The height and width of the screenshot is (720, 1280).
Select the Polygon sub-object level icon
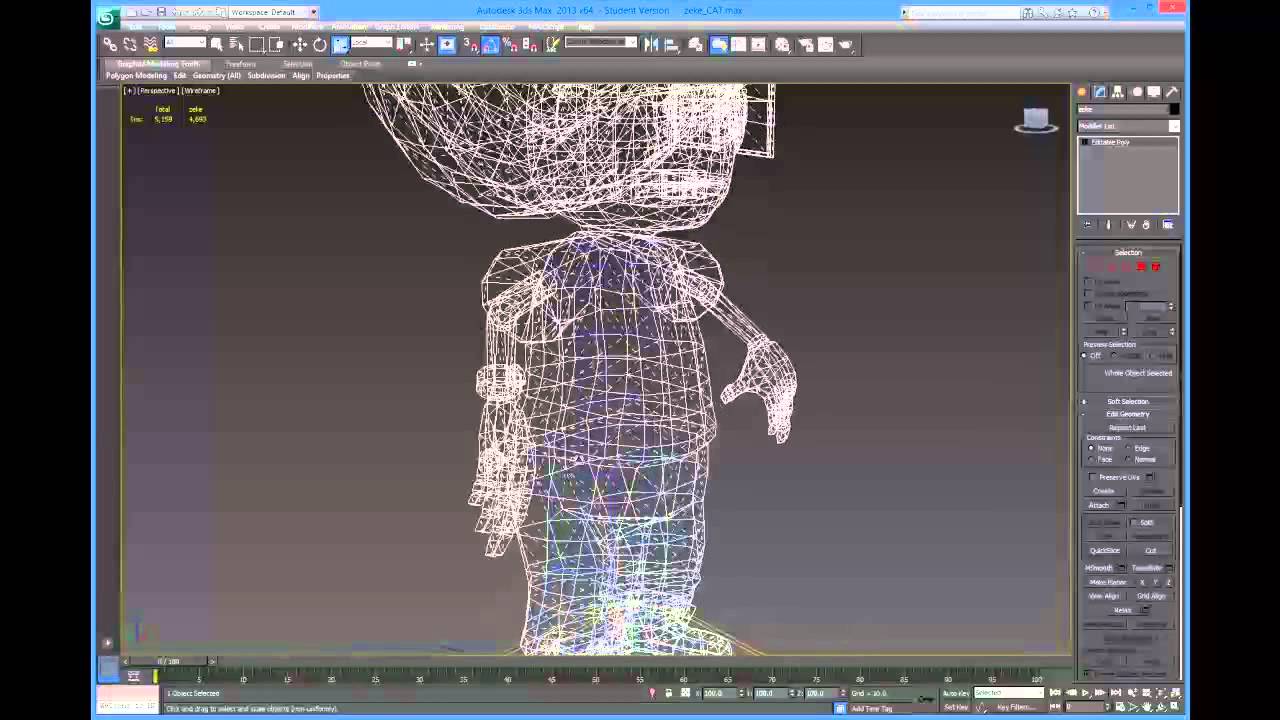[x=1141, y=267]
